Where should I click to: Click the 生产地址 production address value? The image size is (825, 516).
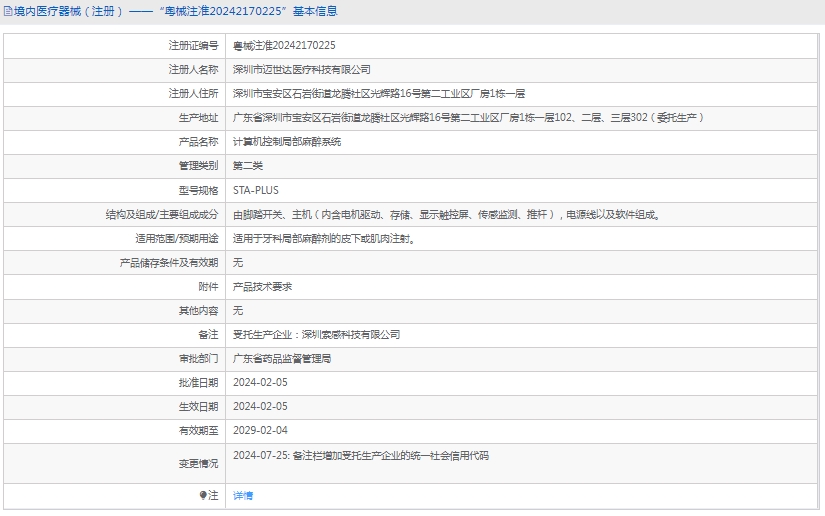[469, 118]
